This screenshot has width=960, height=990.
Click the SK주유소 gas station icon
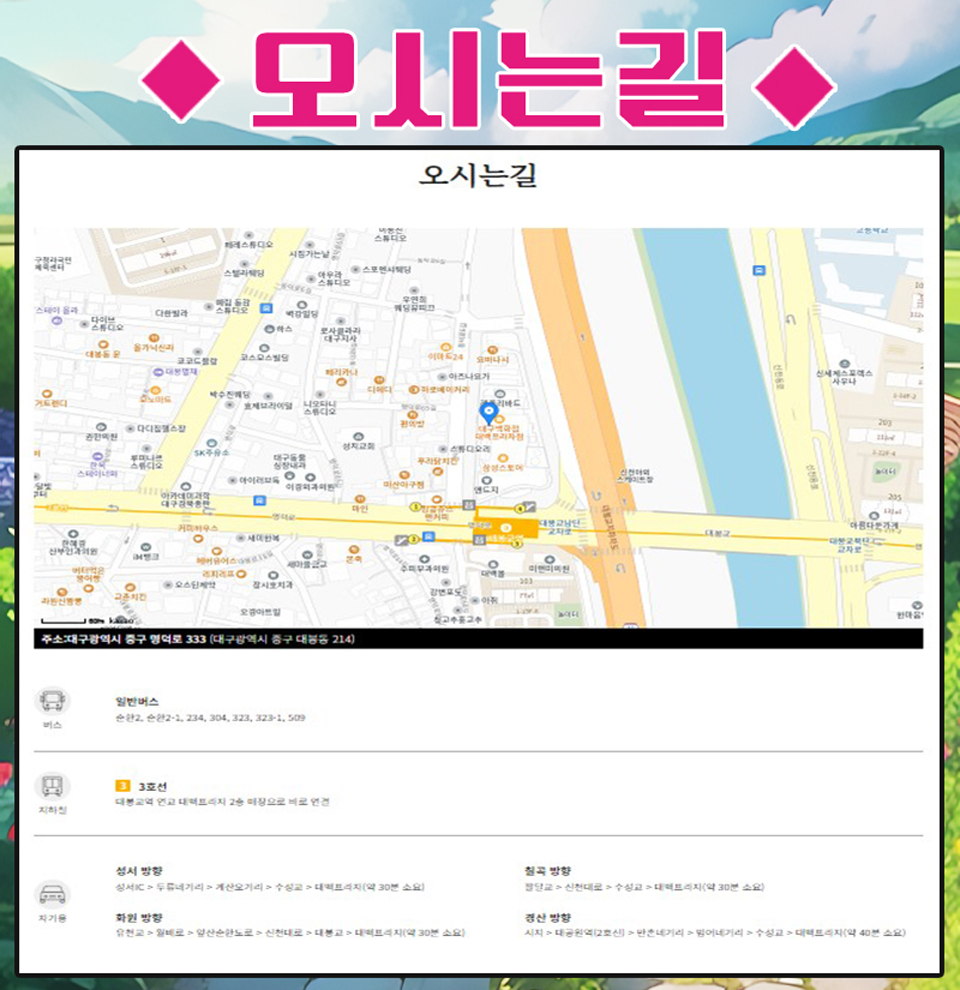point(212,443)
